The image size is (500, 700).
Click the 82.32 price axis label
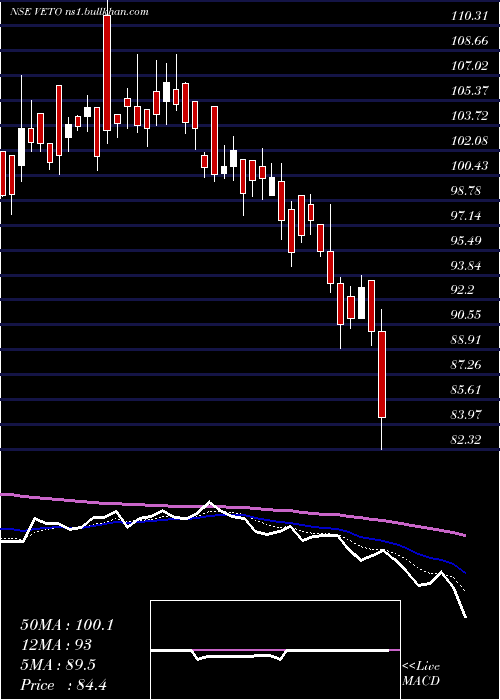pos(467,440)
